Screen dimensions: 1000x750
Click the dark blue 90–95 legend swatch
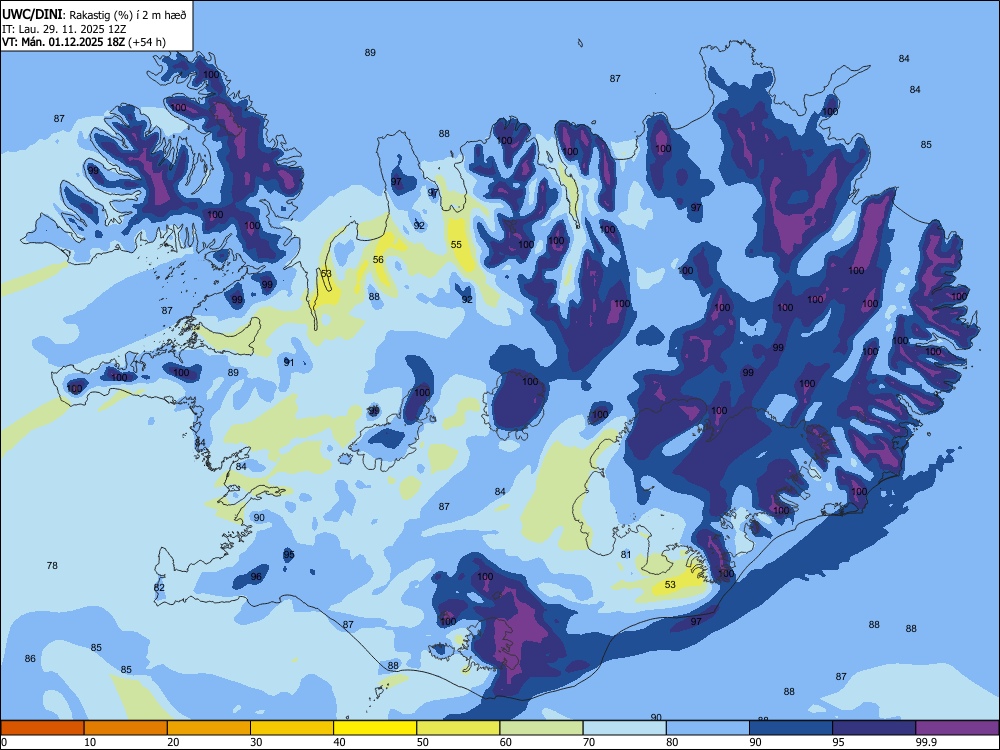791,728
